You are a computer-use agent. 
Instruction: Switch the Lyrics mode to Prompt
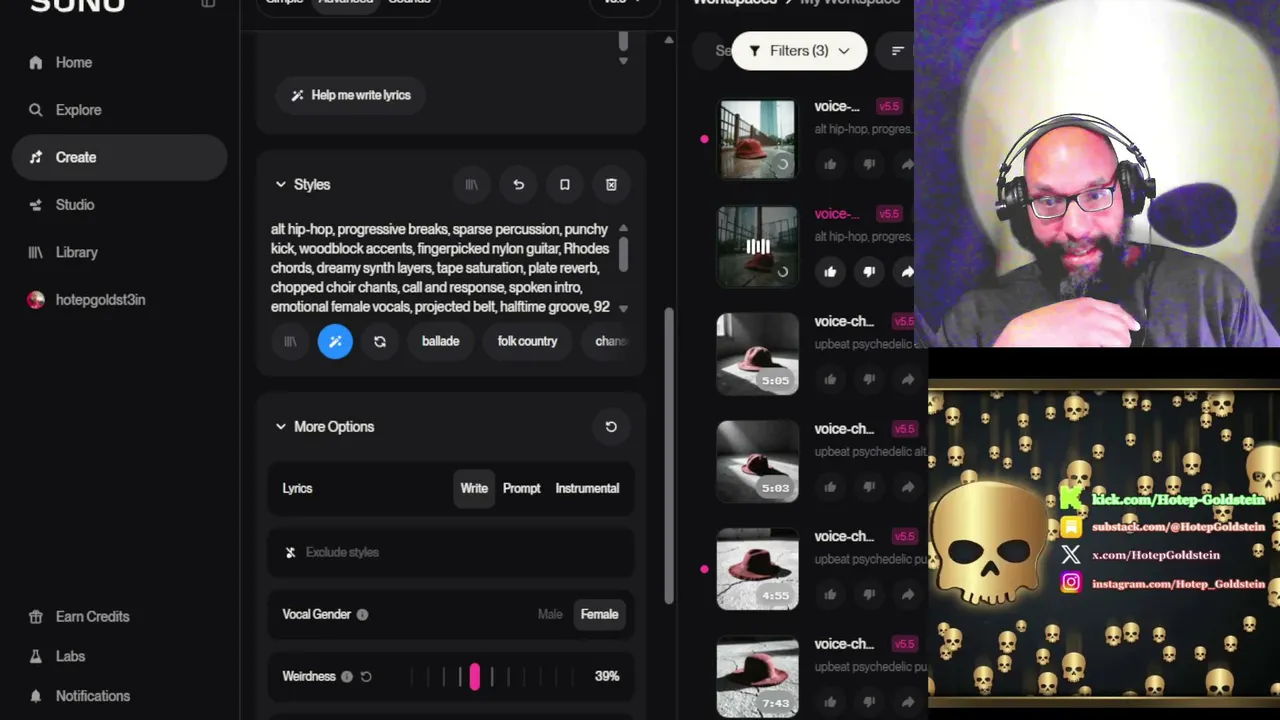521,488
